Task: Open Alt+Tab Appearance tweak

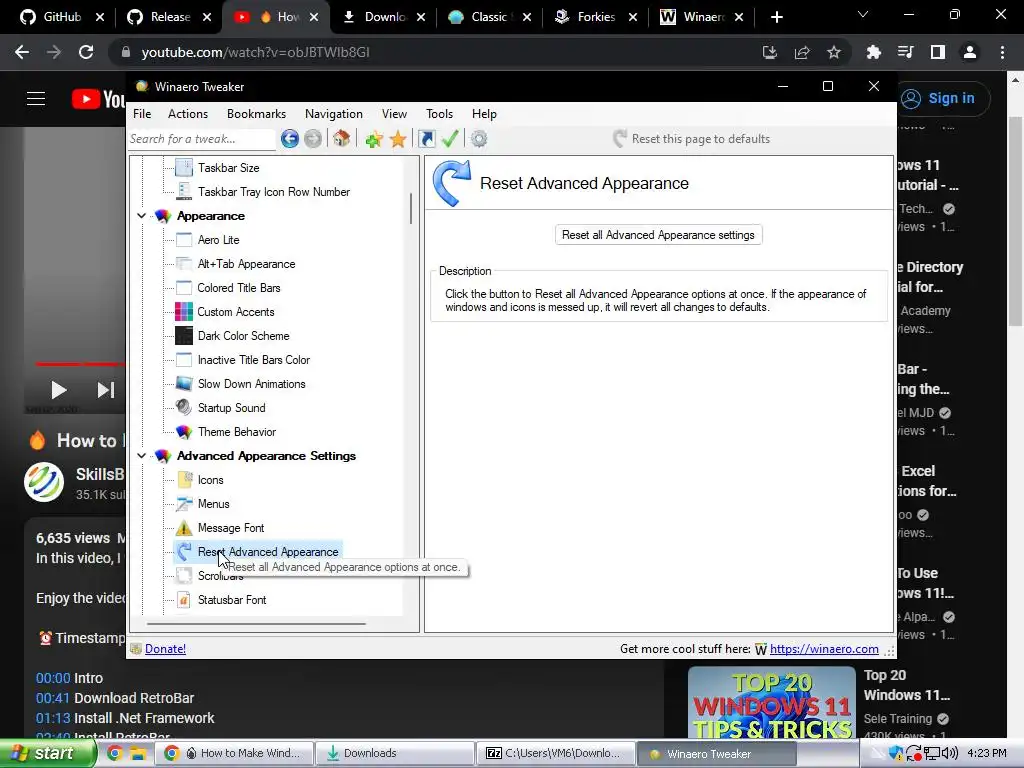Action: [246, 264]
